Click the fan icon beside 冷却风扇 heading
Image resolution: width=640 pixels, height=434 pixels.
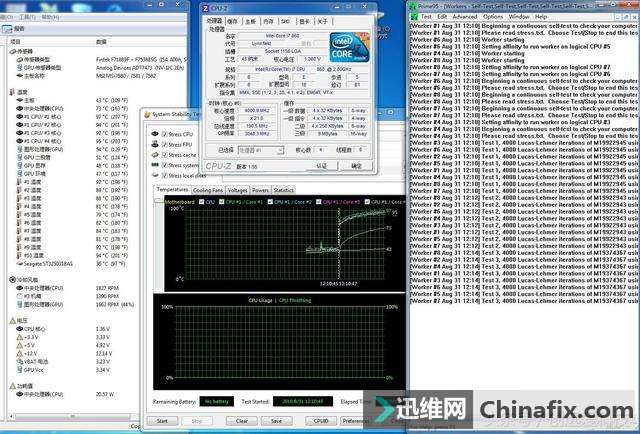[x=13, y=280]
